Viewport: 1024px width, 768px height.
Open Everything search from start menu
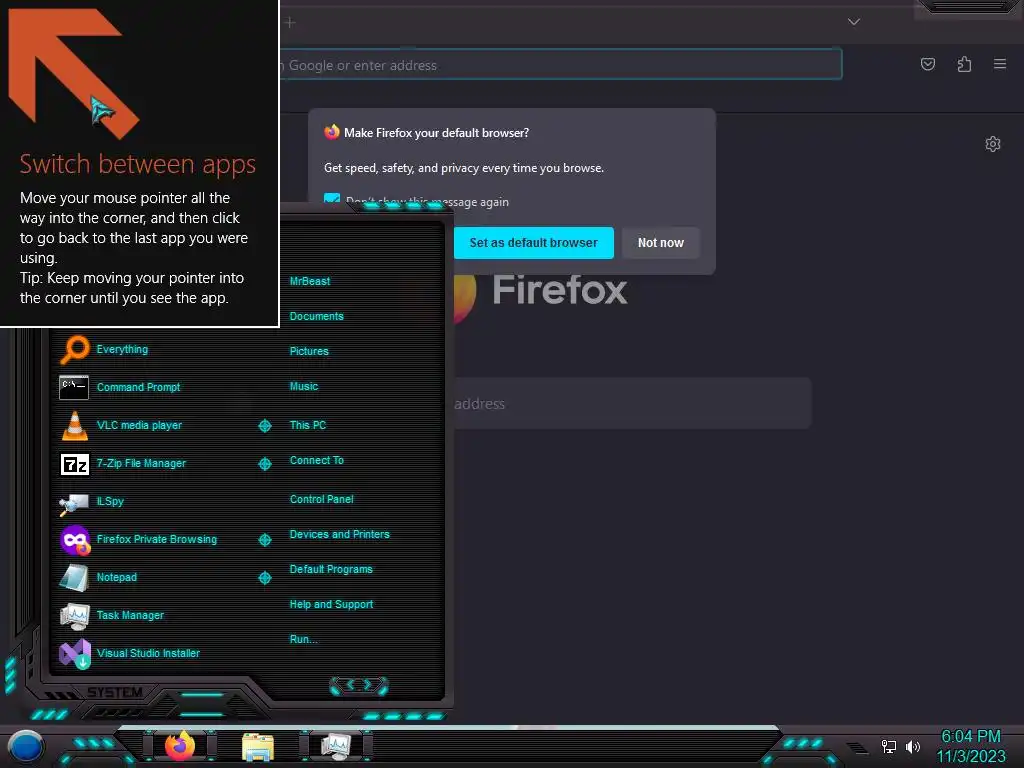[122, 349]
